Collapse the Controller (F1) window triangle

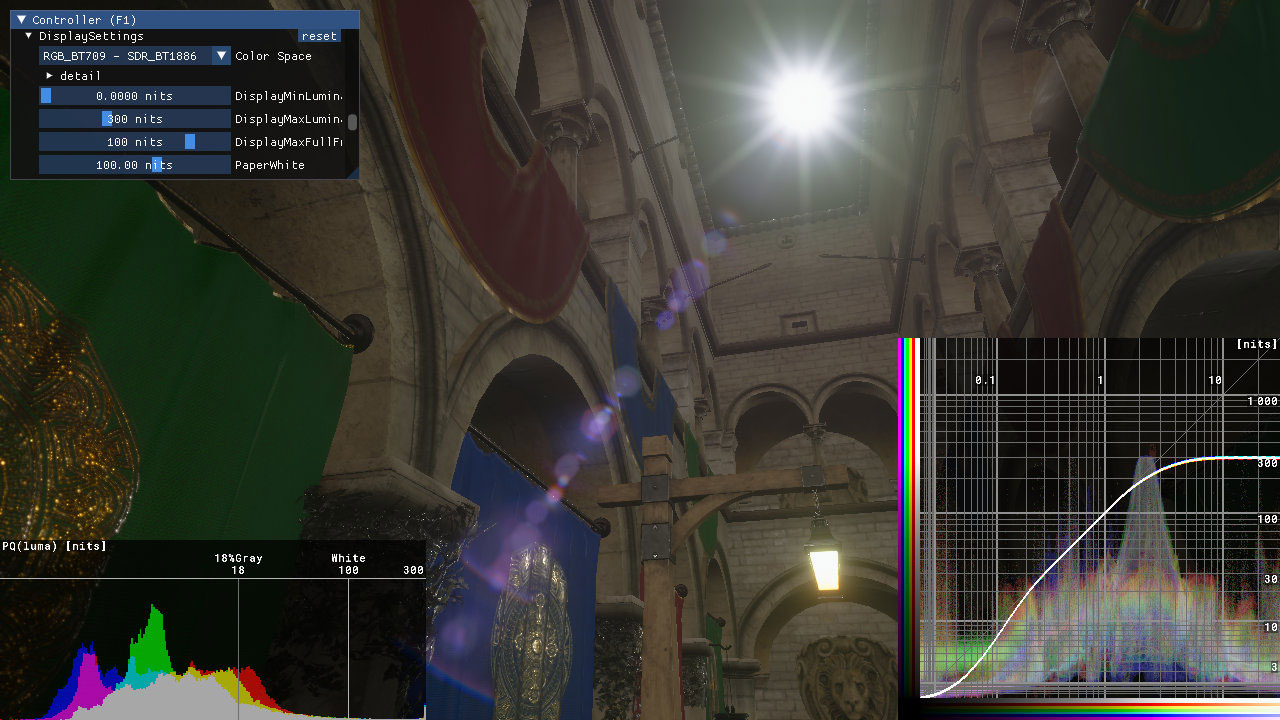pyautogui.click(x=21, y=20)
